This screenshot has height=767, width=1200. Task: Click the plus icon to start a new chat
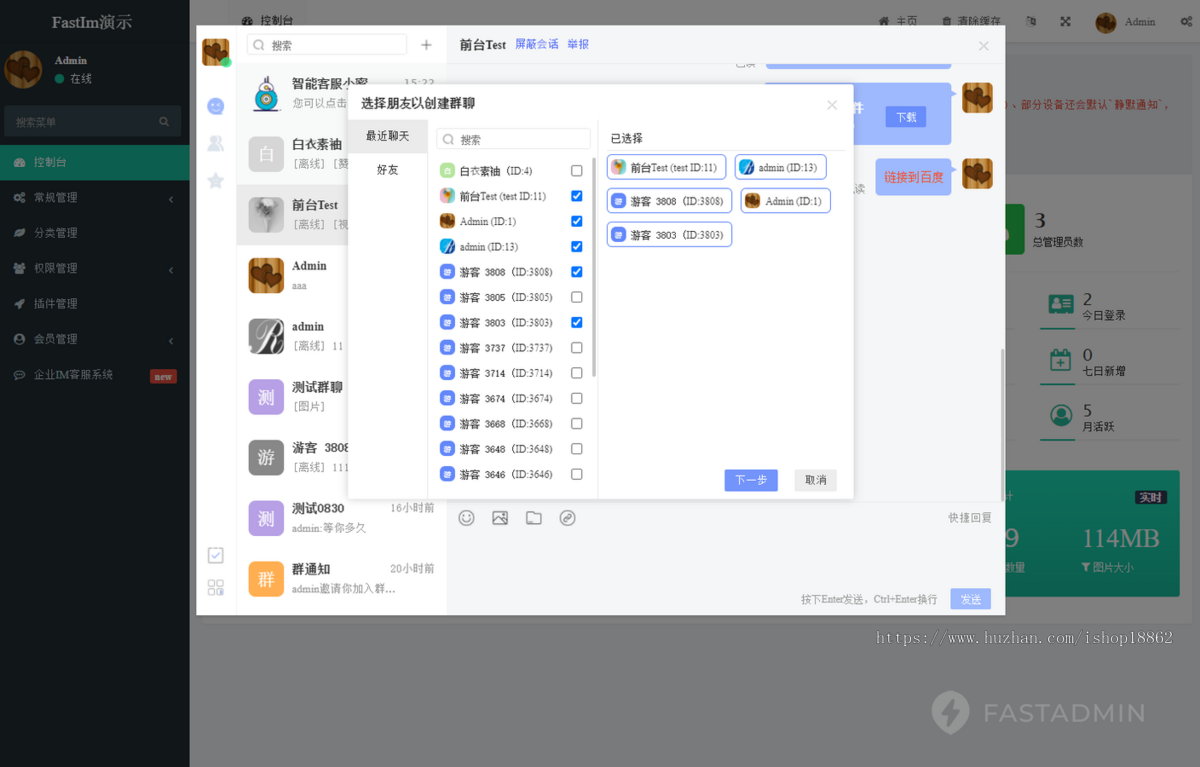coord(427,44)
